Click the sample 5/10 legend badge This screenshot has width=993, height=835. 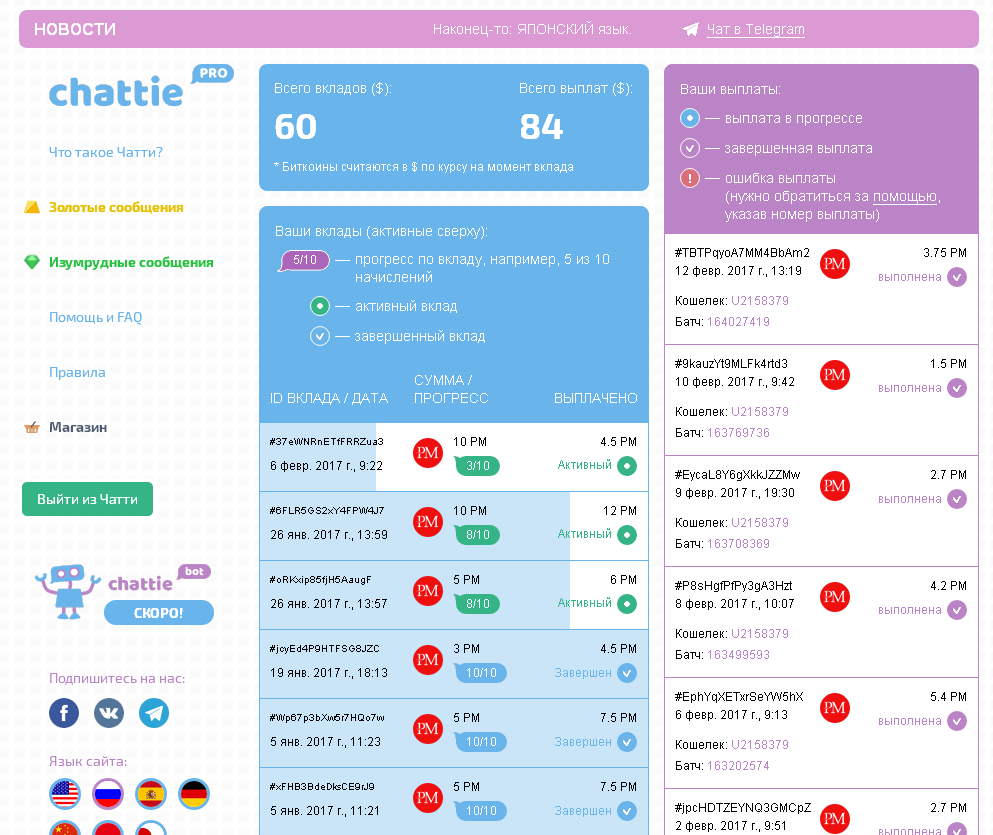(x=304, y=260)
